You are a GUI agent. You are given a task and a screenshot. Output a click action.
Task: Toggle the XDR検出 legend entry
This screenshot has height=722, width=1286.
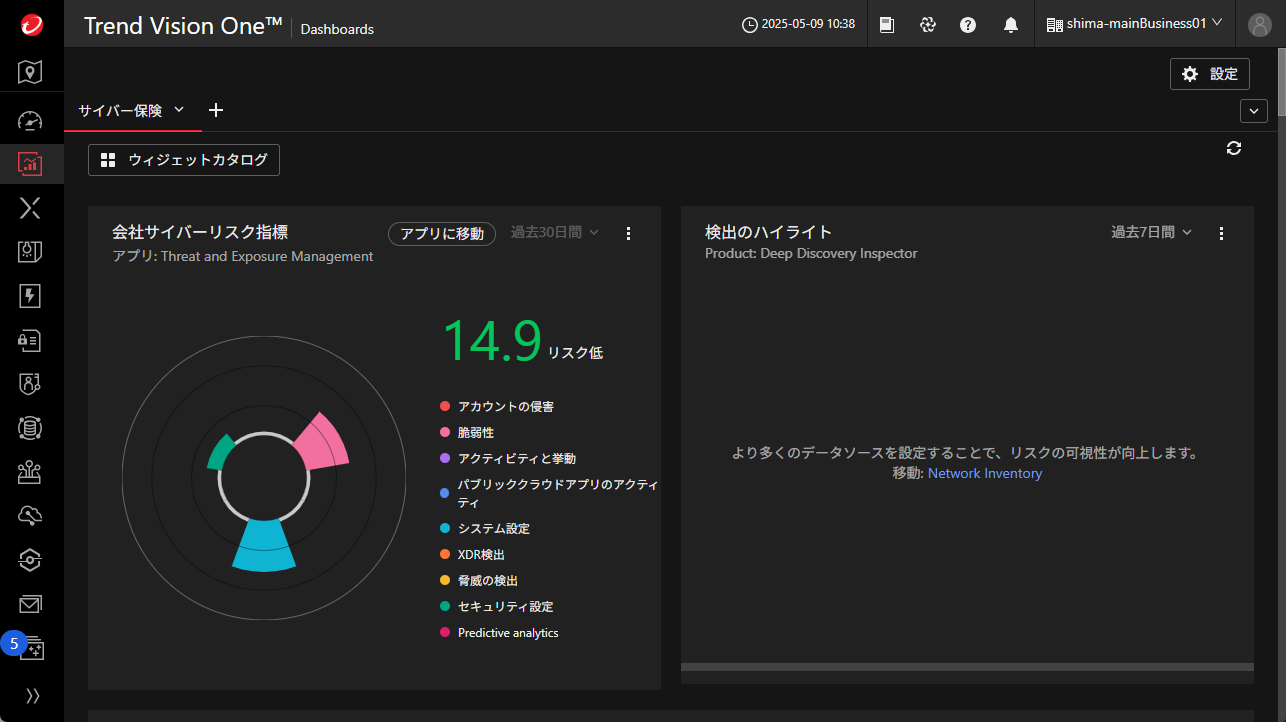(x=473, y=555)
